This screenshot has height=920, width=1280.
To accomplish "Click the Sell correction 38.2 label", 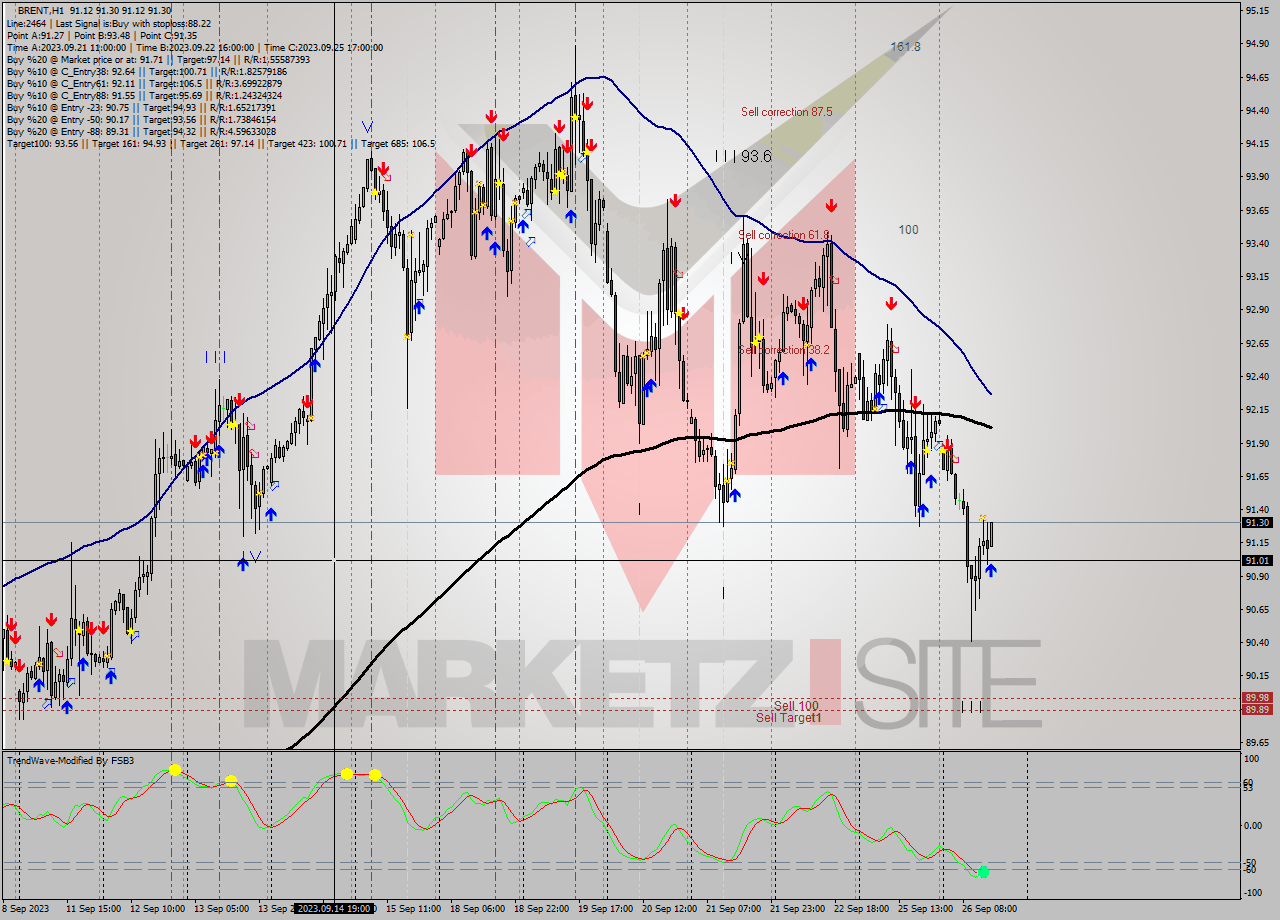I will (x=786, y=350).
